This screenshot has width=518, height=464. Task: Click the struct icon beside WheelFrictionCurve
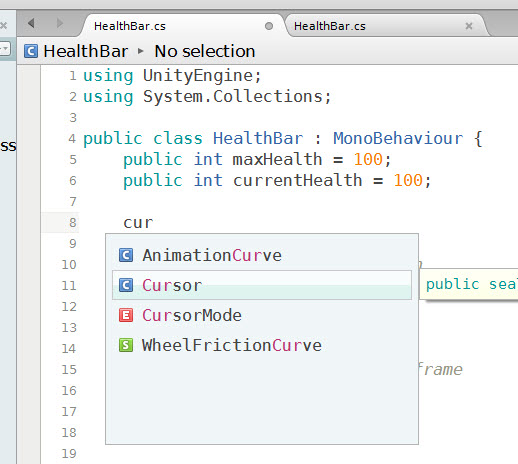tap(126, 345)
